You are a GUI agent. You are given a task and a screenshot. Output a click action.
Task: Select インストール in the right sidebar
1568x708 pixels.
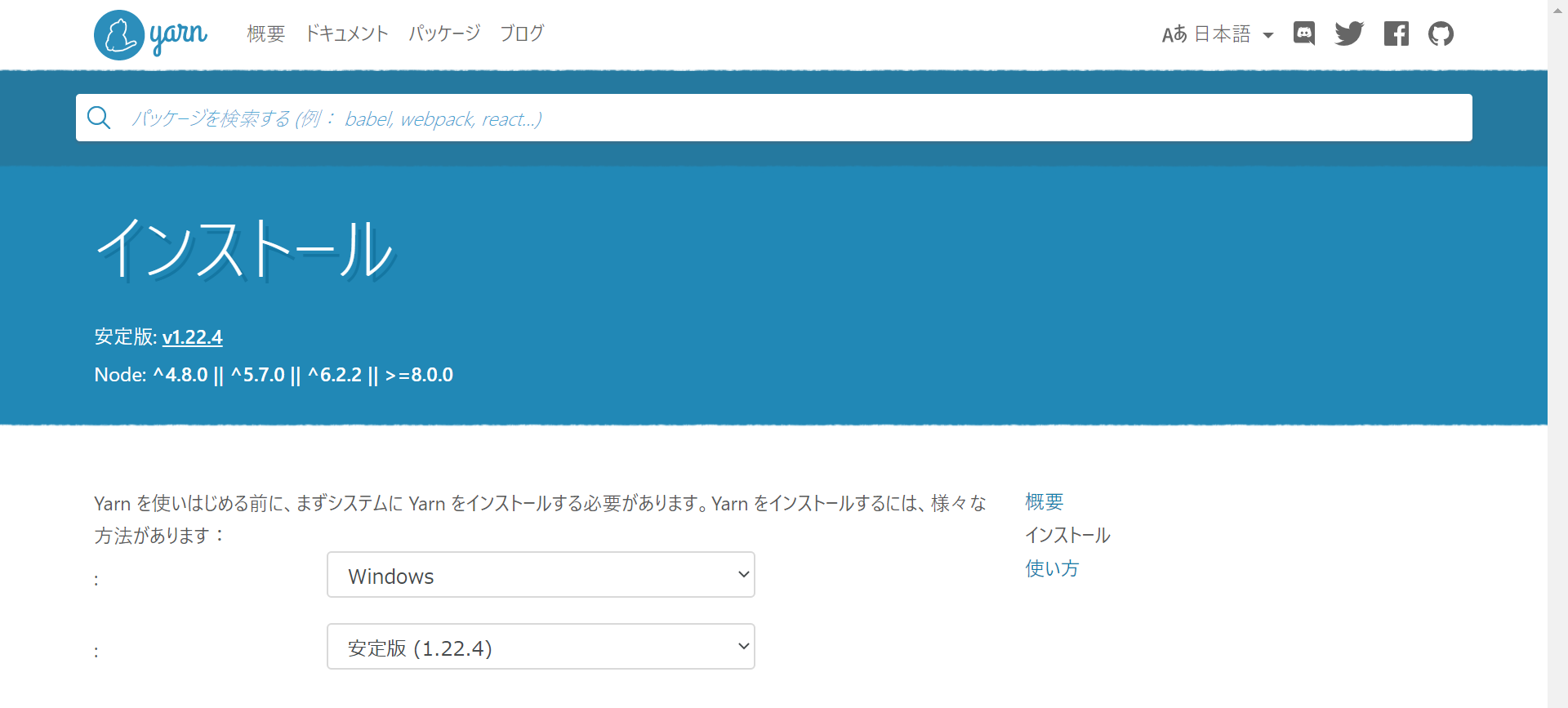coord(1067,535)
